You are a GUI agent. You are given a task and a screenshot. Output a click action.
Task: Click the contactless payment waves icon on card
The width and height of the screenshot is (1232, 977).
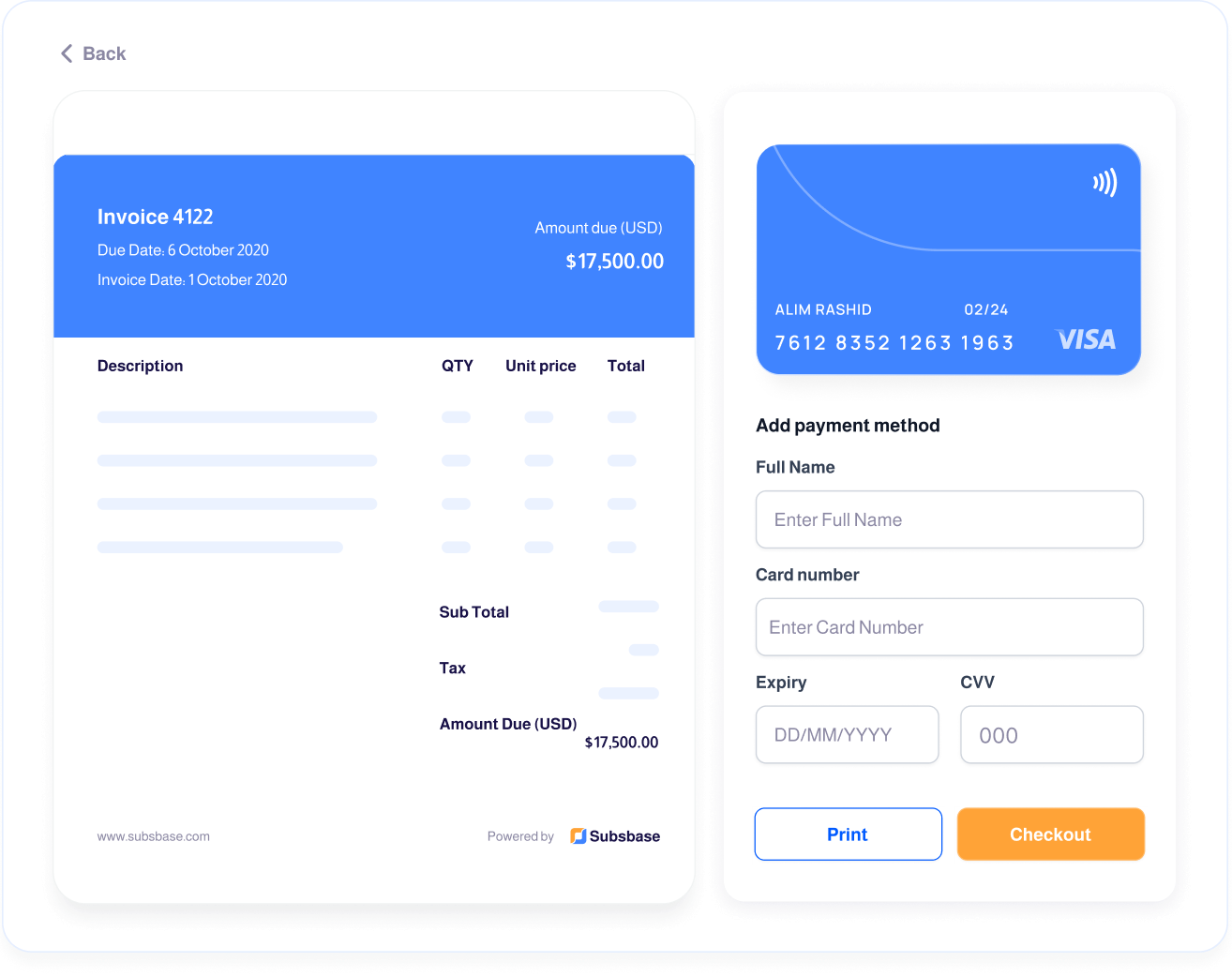1105,183
